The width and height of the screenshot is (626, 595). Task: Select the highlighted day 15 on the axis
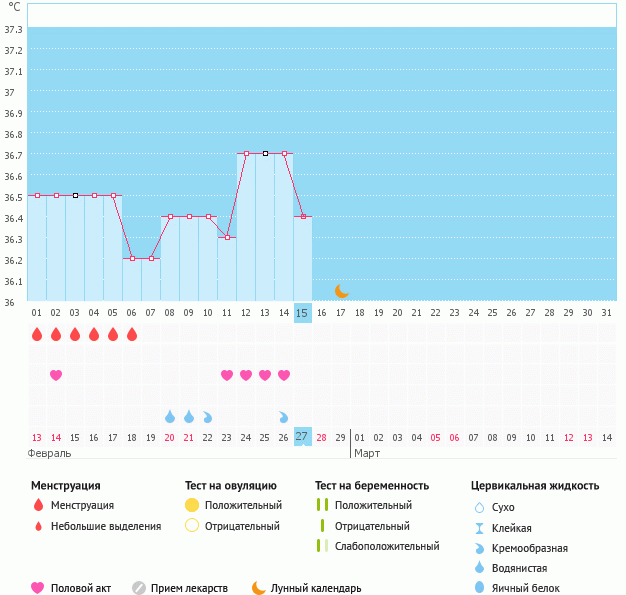[303, 313]
